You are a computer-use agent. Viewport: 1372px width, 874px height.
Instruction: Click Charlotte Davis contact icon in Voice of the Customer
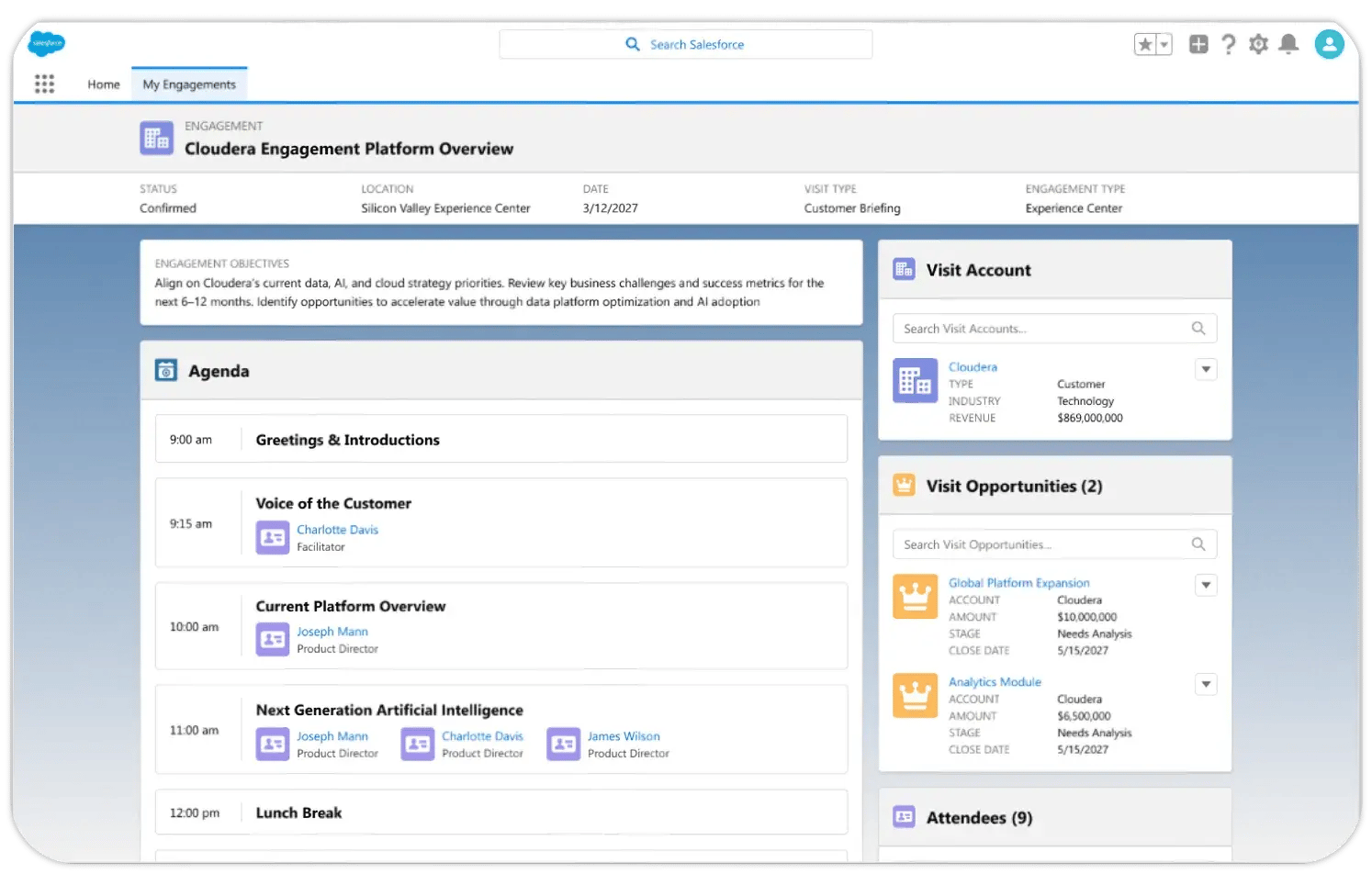click(273, 538)
